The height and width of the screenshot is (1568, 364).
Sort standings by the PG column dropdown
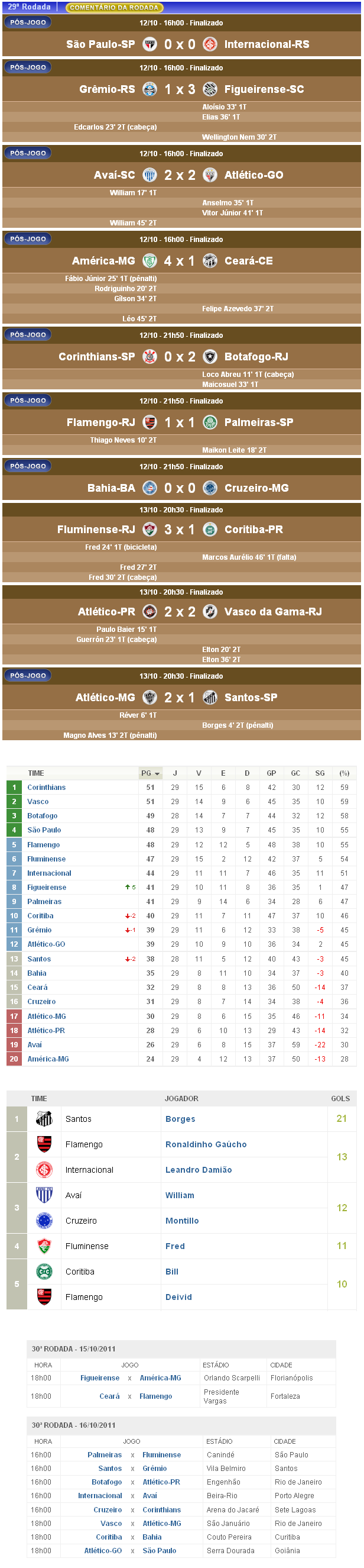(x=150, y=773)
